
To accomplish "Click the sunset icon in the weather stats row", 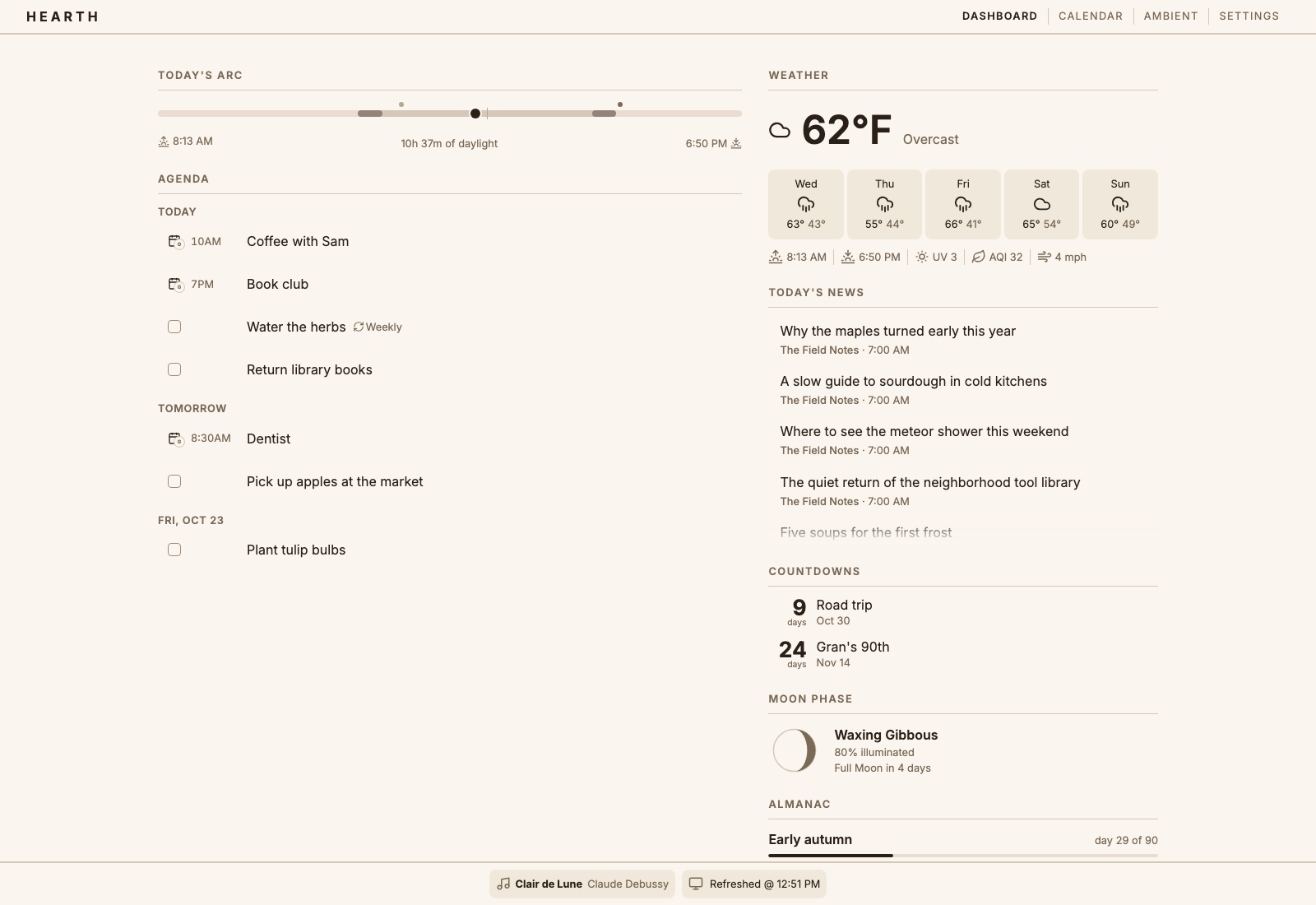I will tap(848, 257).
